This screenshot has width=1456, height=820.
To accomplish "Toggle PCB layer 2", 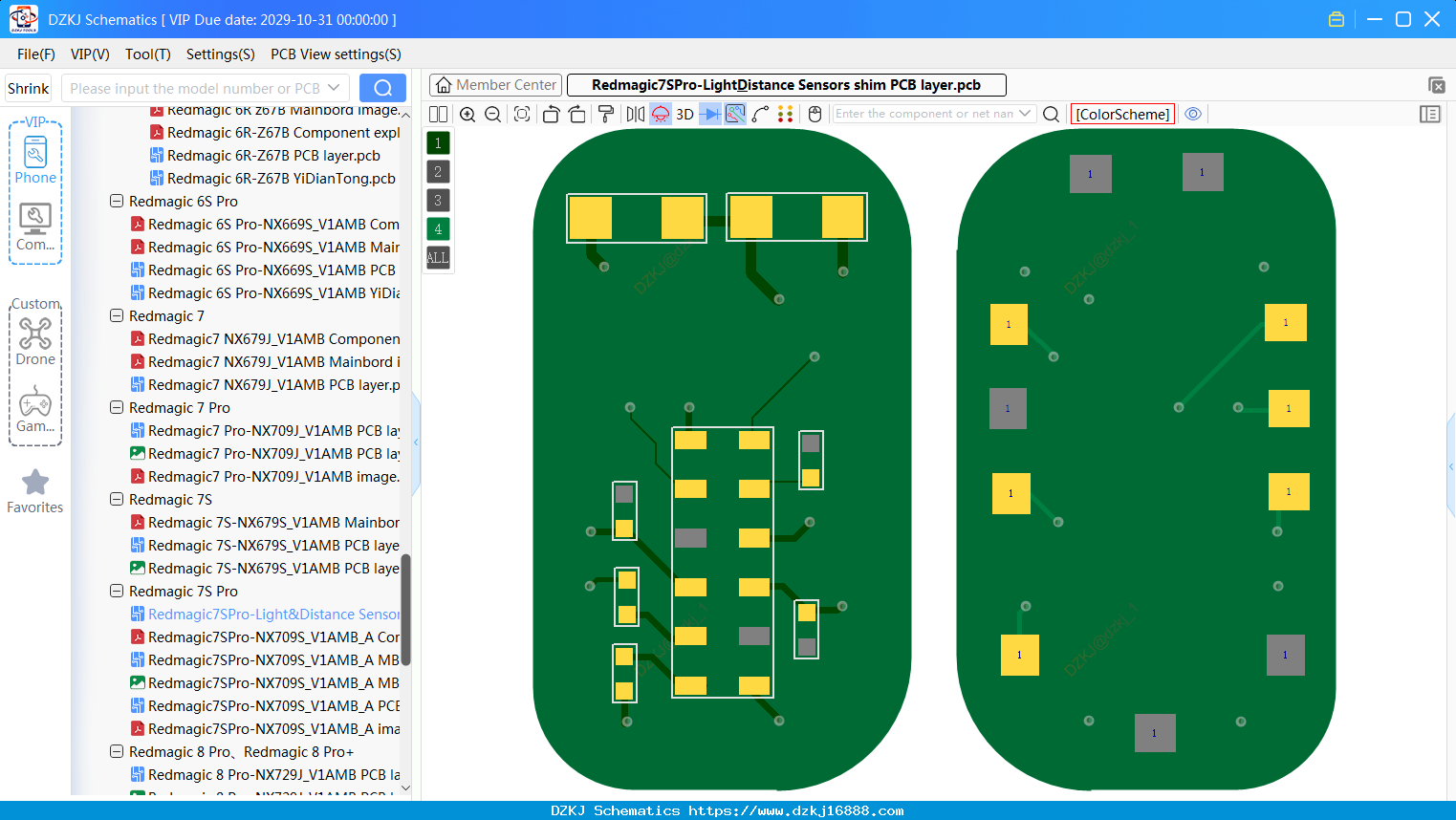I will pyautogui.click(x=438, y=172).
